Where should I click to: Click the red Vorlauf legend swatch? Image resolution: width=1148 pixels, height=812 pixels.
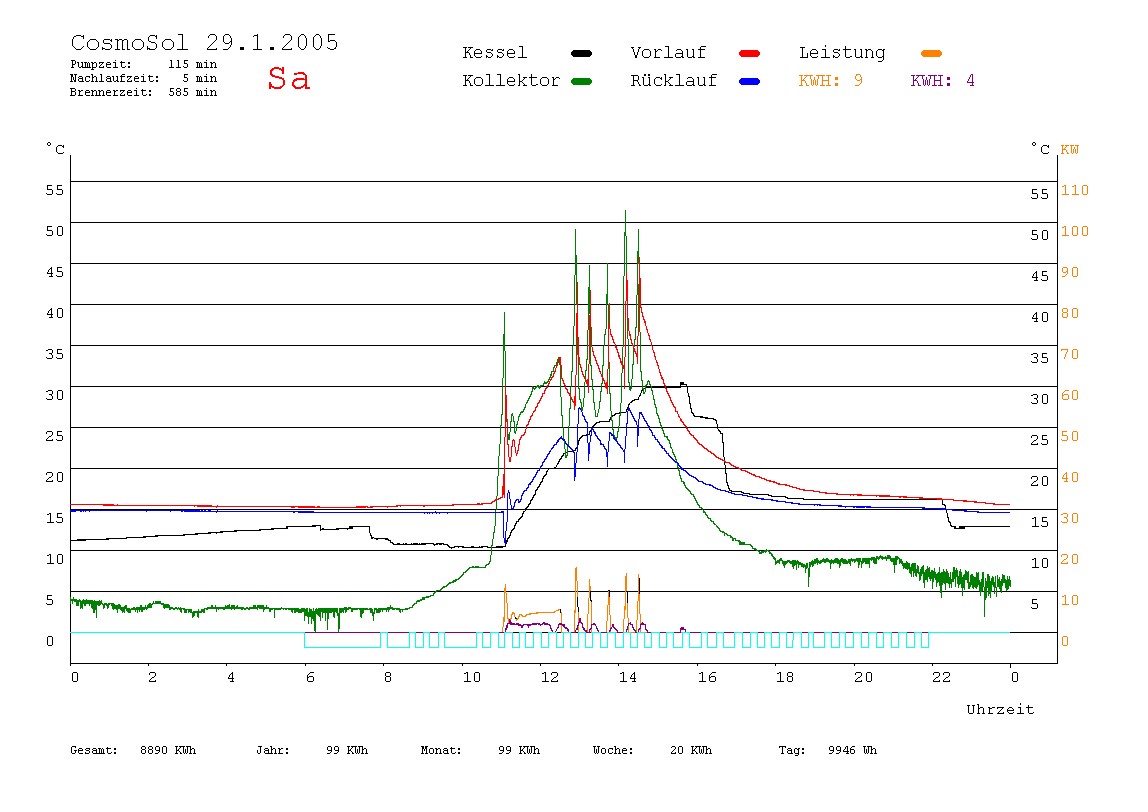pos(750,53)
